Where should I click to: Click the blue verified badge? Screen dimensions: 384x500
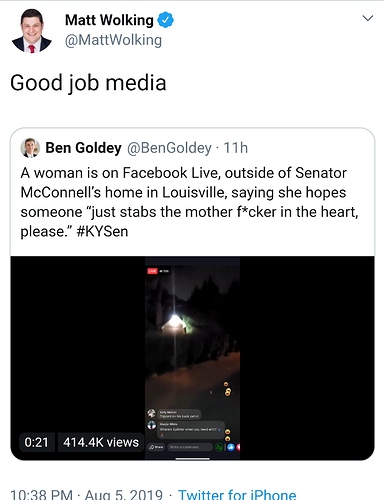coord(165,20)
